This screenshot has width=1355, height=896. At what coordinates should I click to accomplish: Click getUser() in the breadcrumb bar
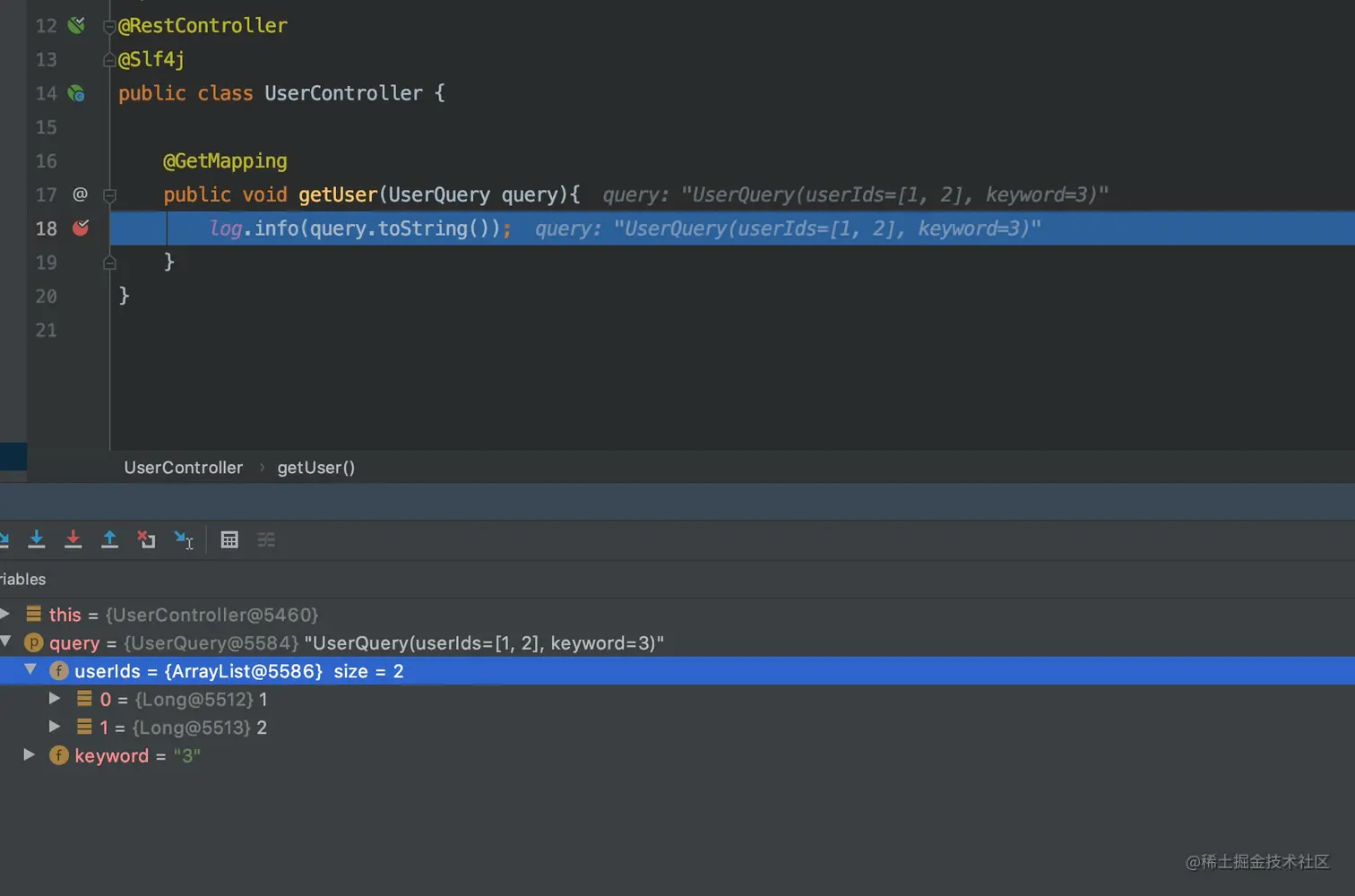315,468
